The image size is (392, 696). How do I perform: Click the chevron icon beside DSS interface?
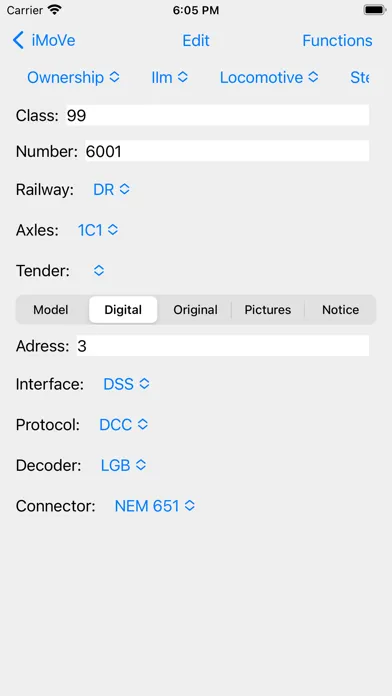[144, 384]
